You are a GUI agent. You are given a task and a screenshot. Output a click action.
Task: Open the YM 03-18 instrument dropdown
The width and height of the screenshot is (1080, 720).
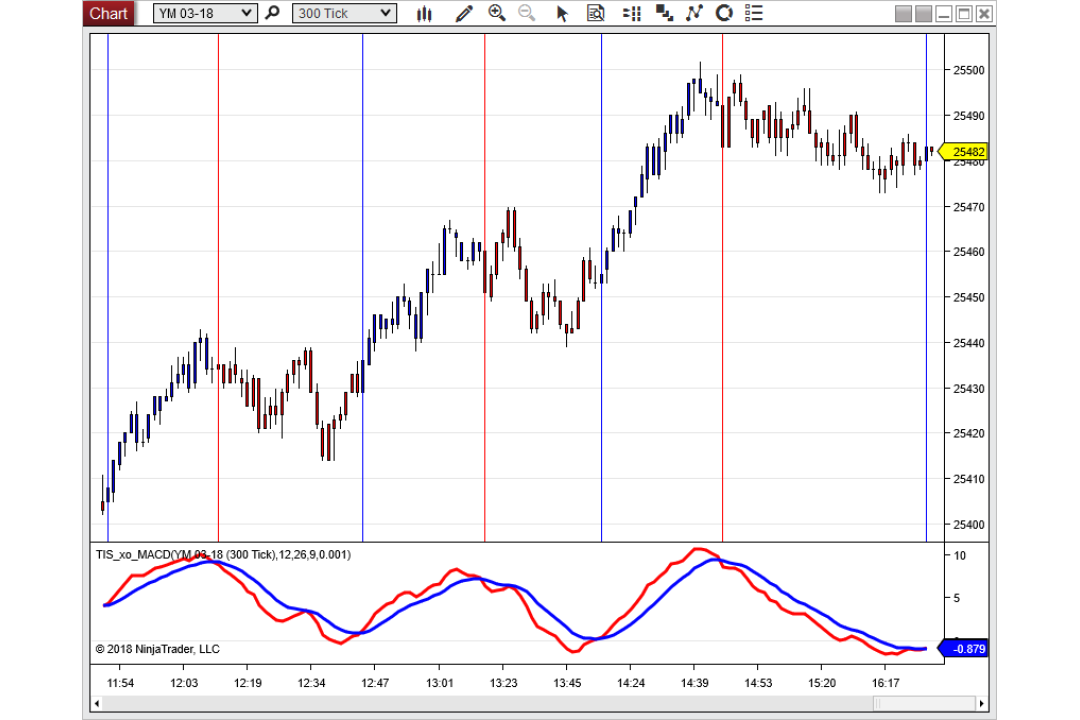coord(205,13)
